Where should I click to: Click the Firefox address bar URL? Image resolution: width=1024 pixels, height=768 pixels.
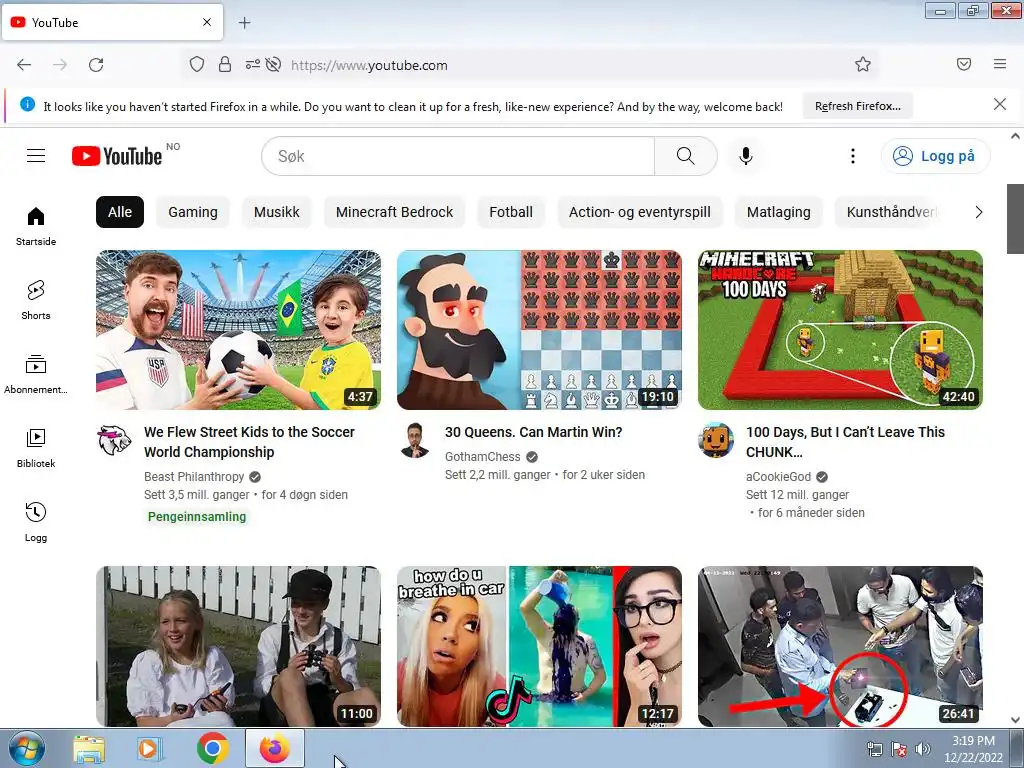tap(369, 65)
